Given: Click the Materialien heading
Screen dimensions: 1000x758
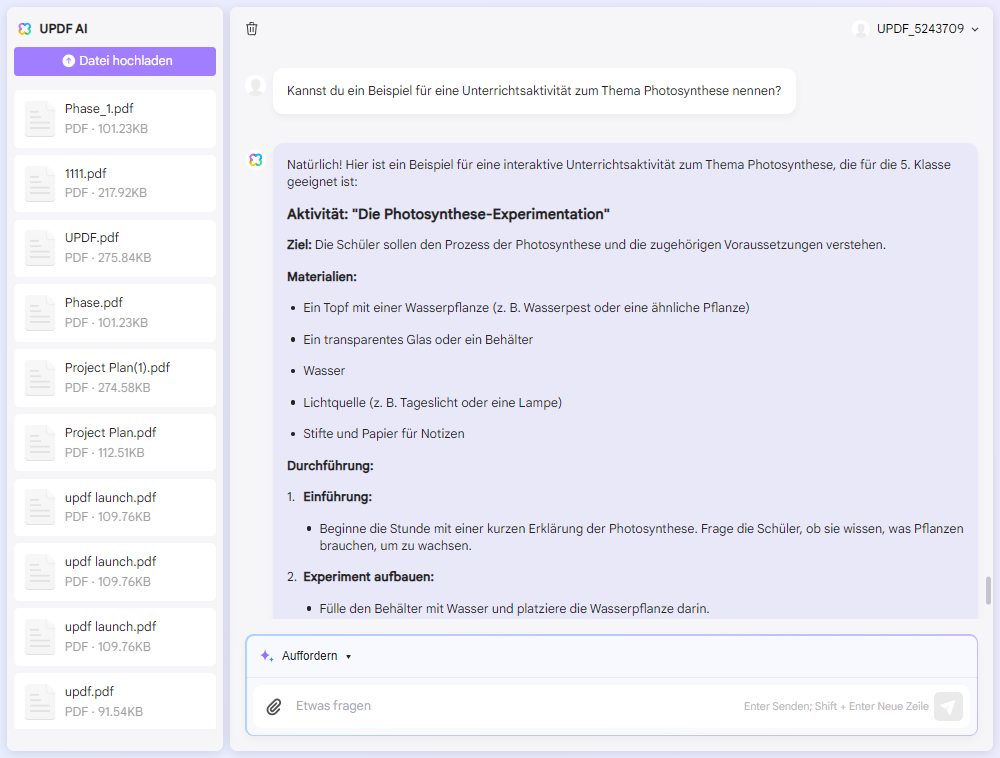Looking at the screenshot, I should (x=322, y=277).
